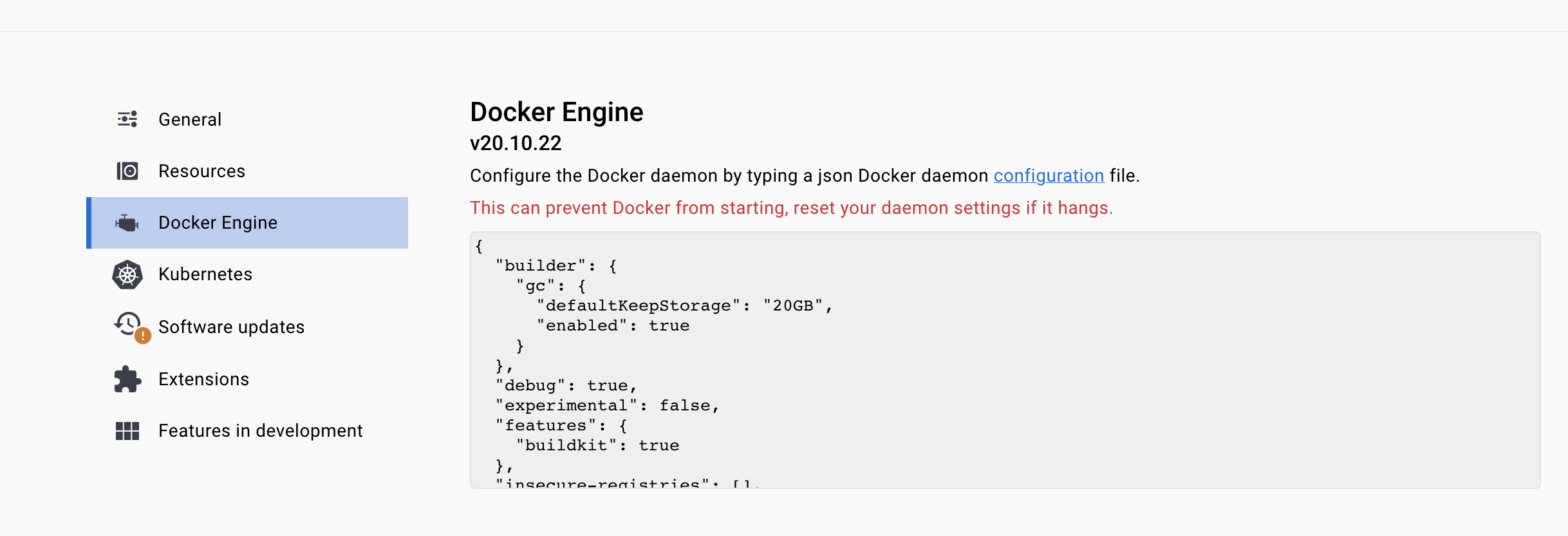Screen dimensions: 1568x536
Task: Click the red daemon warning message
Action: 791,208
